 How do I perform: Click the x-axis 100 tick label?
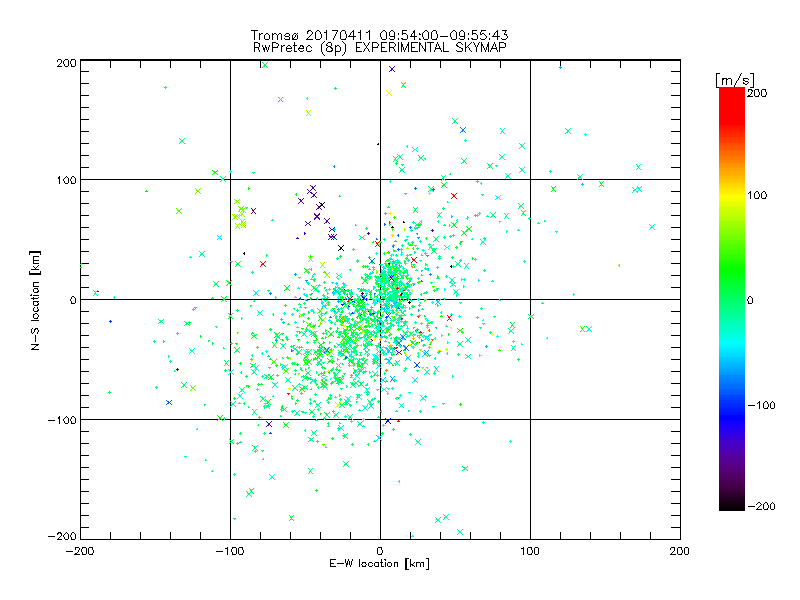point(530,551)
